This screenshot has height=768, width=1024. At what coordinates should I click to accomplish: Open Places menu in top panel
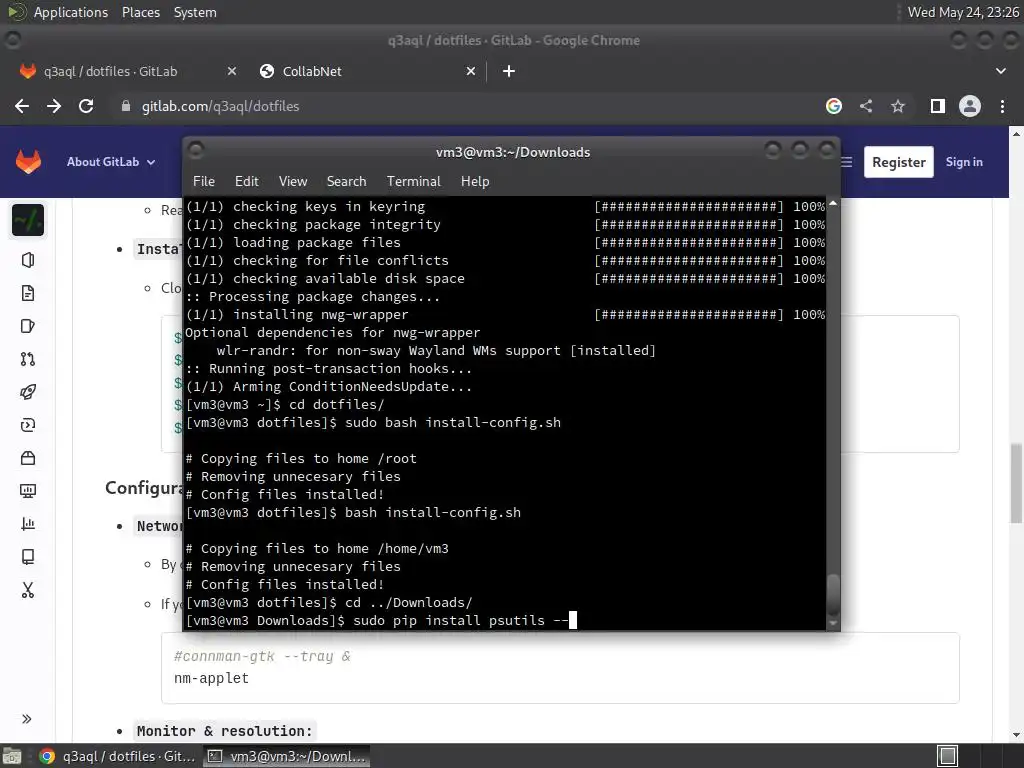[140, 12]
